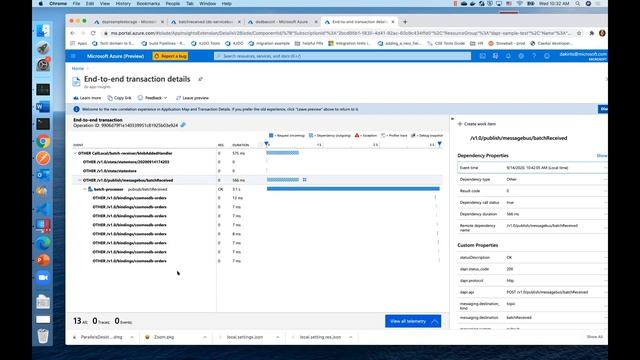Switch to the first Chrome tab
The image size is (640, 360).
[x=129, y=22]
